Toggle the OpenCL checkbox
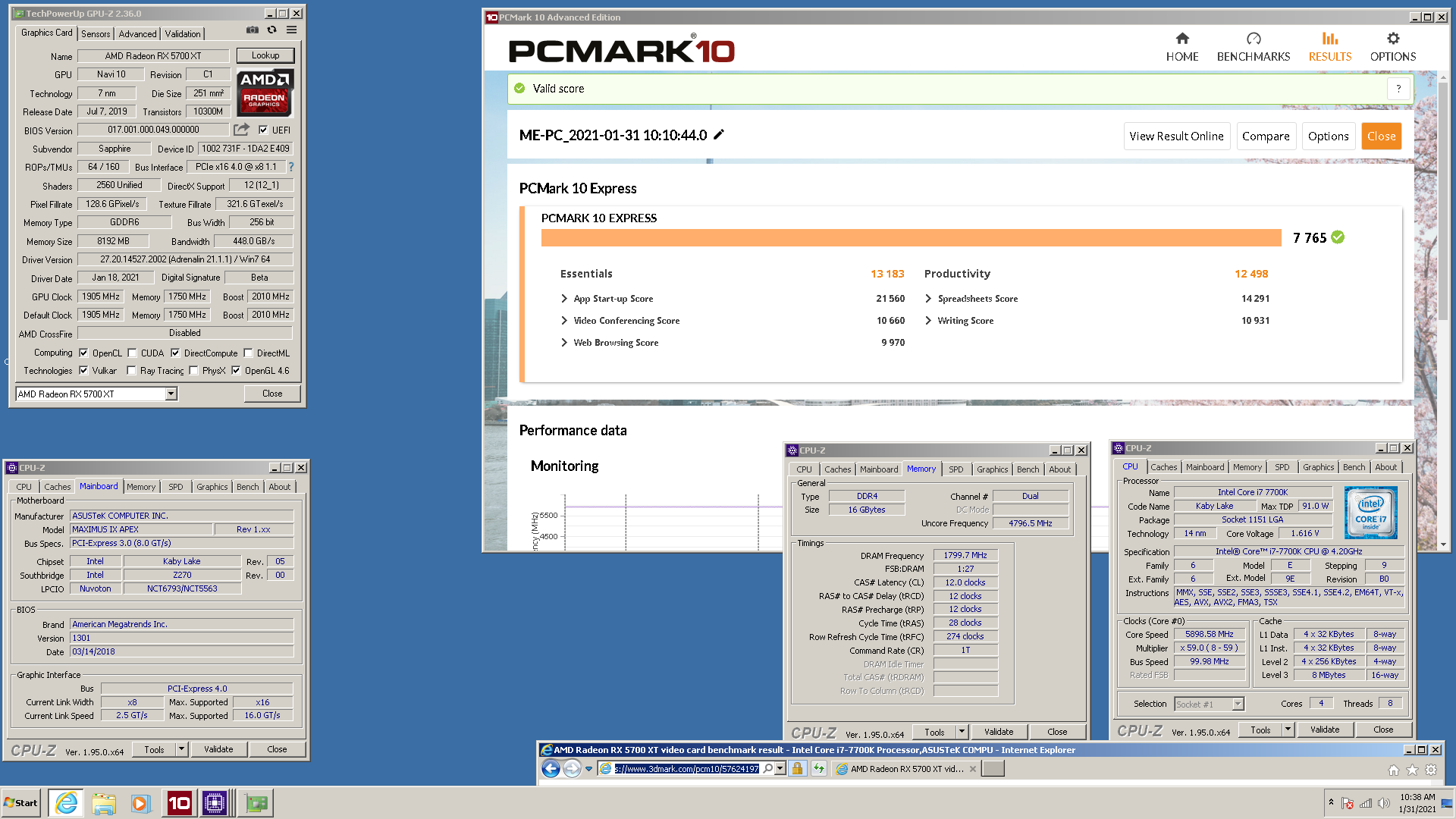The image size is (1456, 819). coord(83,353)
